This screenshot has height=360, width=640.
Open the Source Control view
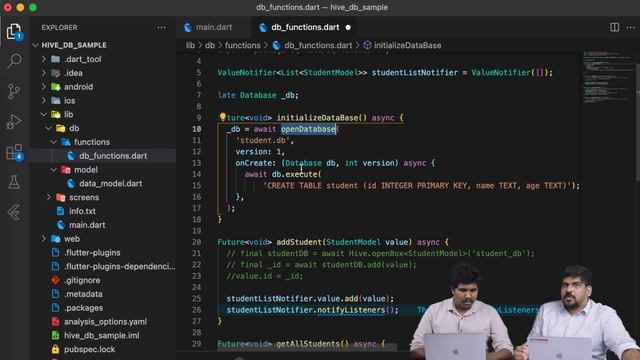tap(14, 91)
